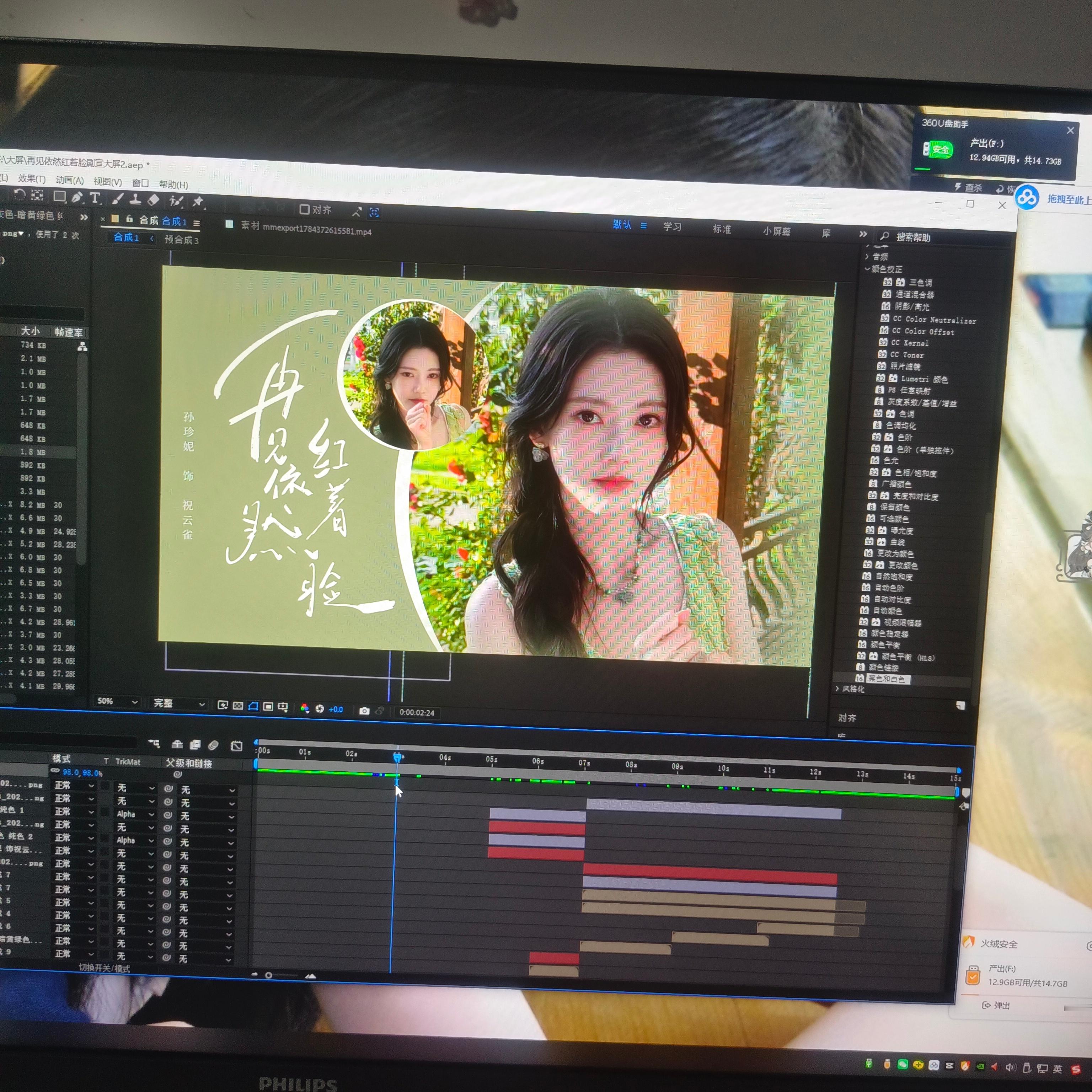
Task: Switch to the 小屏幕 workspace
Action: click(777, 231)
